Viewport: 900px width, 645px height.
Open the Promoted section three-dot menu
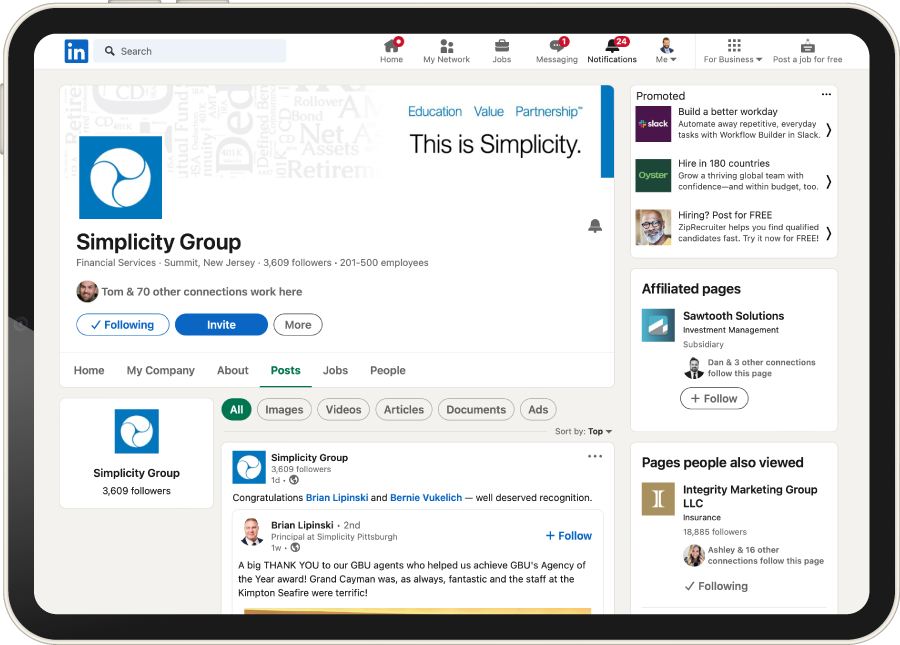tap(826, 94)
